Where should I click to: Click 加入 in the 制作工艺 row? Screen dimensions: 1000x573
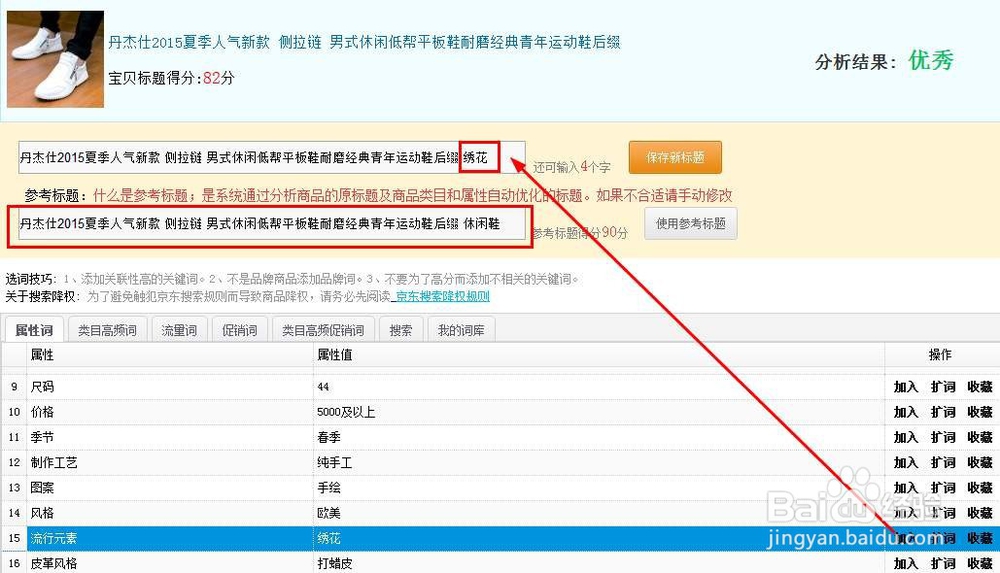pos(906,463)
